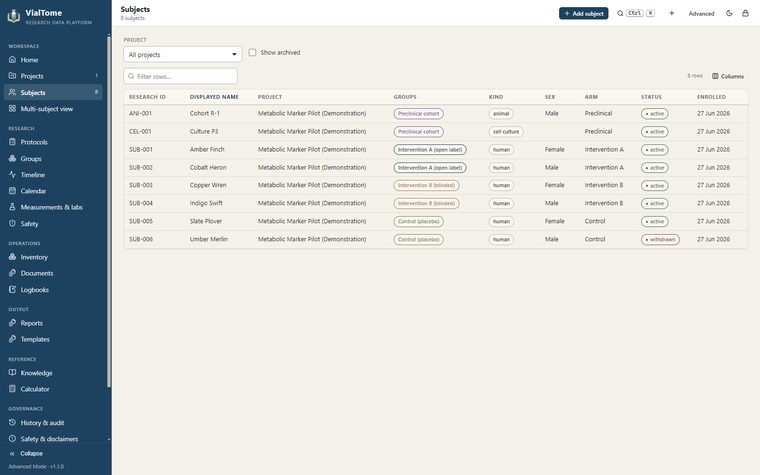
Task: Click the animal kind badge
Action: pos(501,113)
